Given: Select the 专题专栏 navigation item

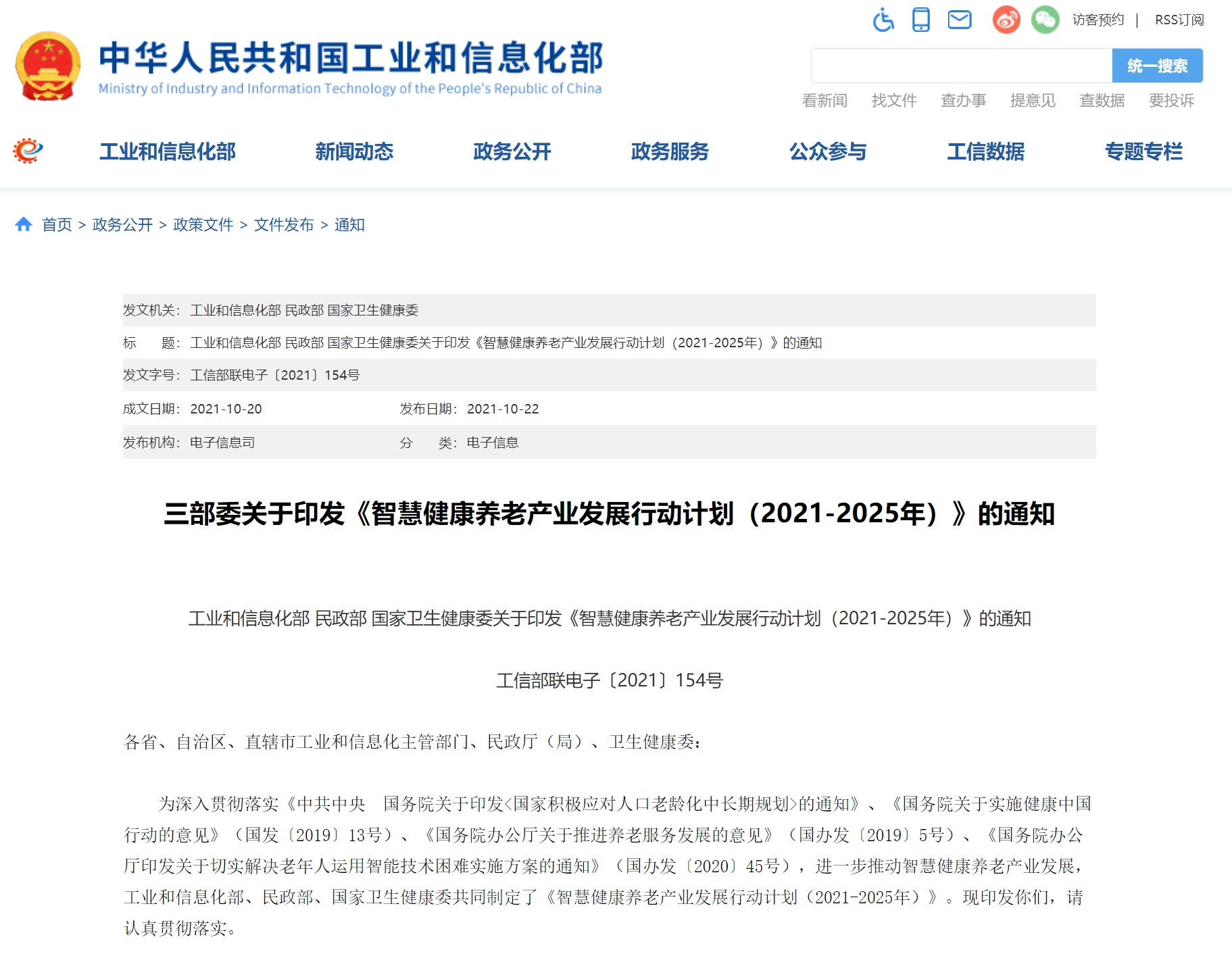Looking at the screenshot, I should [1143, 151].
